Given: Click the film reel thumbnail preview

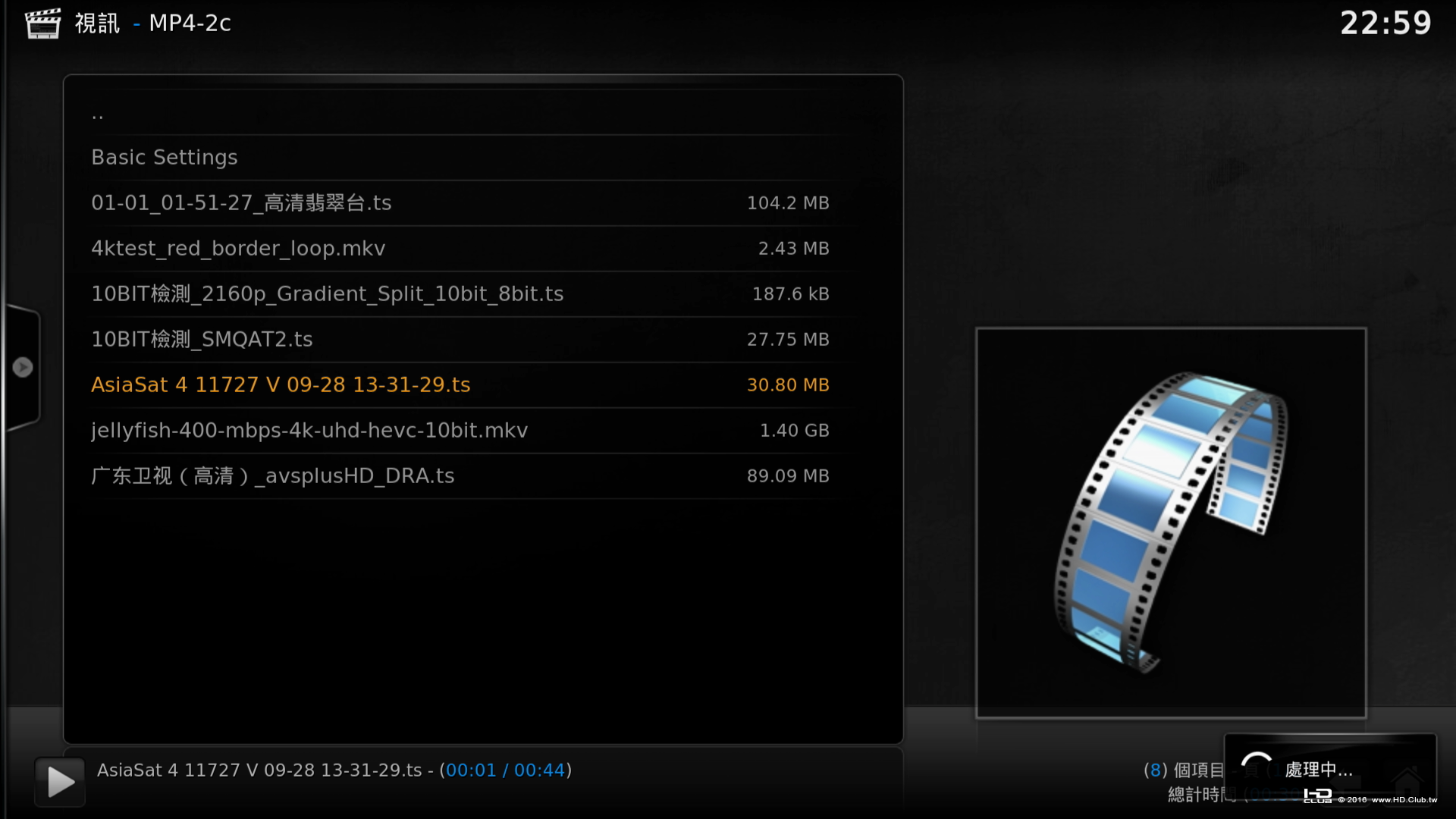Looking at the screenshot, I should 1171,522.
